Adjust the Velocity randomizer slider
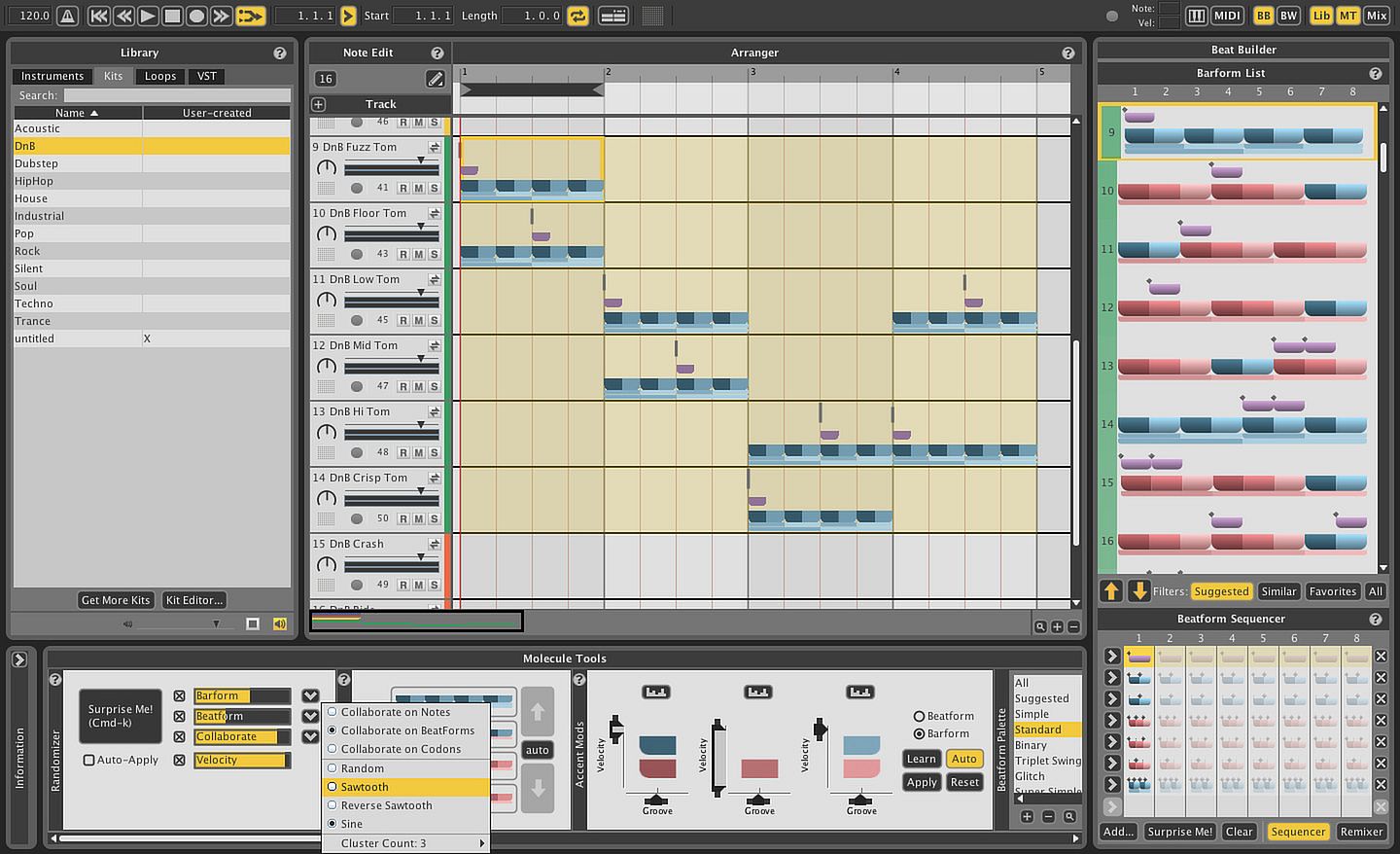This screenshot has height=854, width=1400. [241, 760]
